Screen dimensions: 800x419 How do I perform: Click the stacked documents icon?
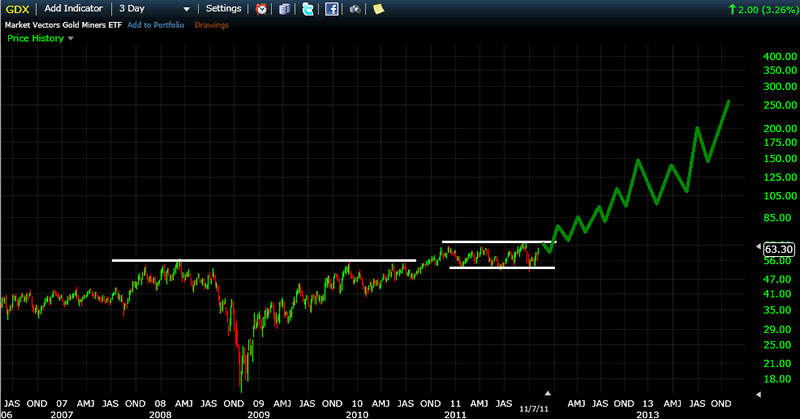284,9
